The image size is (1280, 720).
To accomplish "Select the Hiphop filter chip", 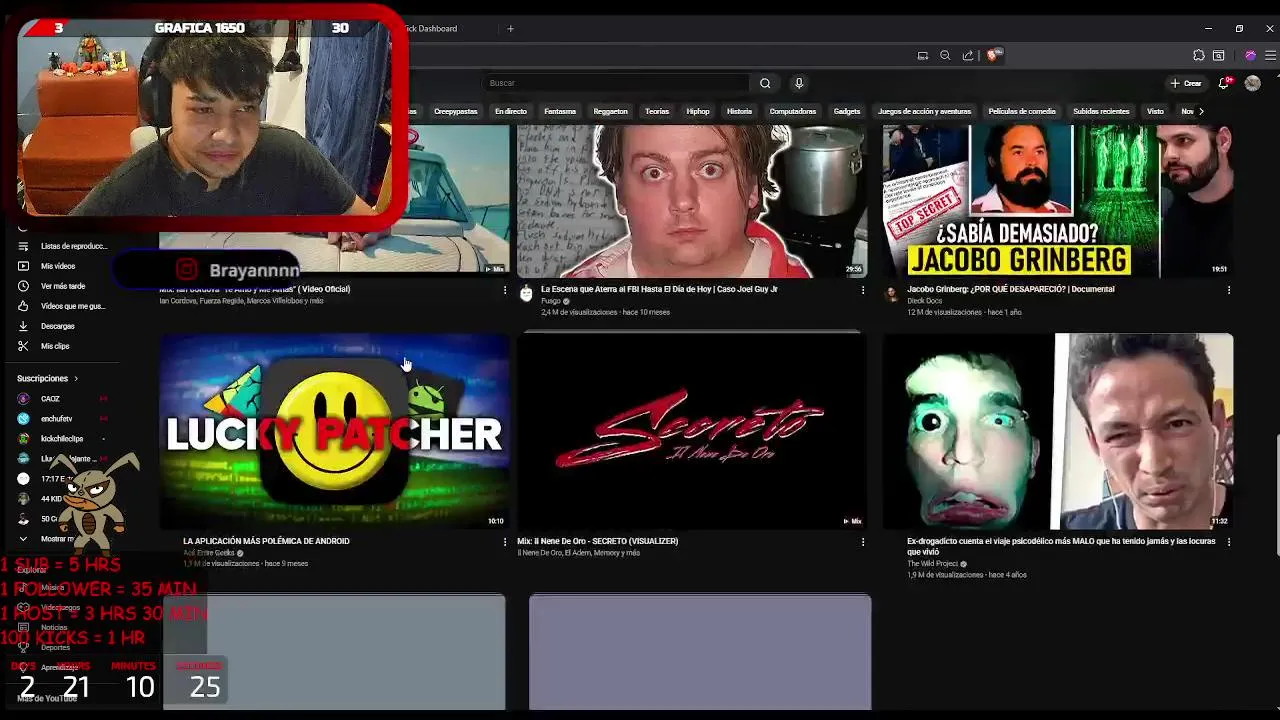I will pos(698,111).
